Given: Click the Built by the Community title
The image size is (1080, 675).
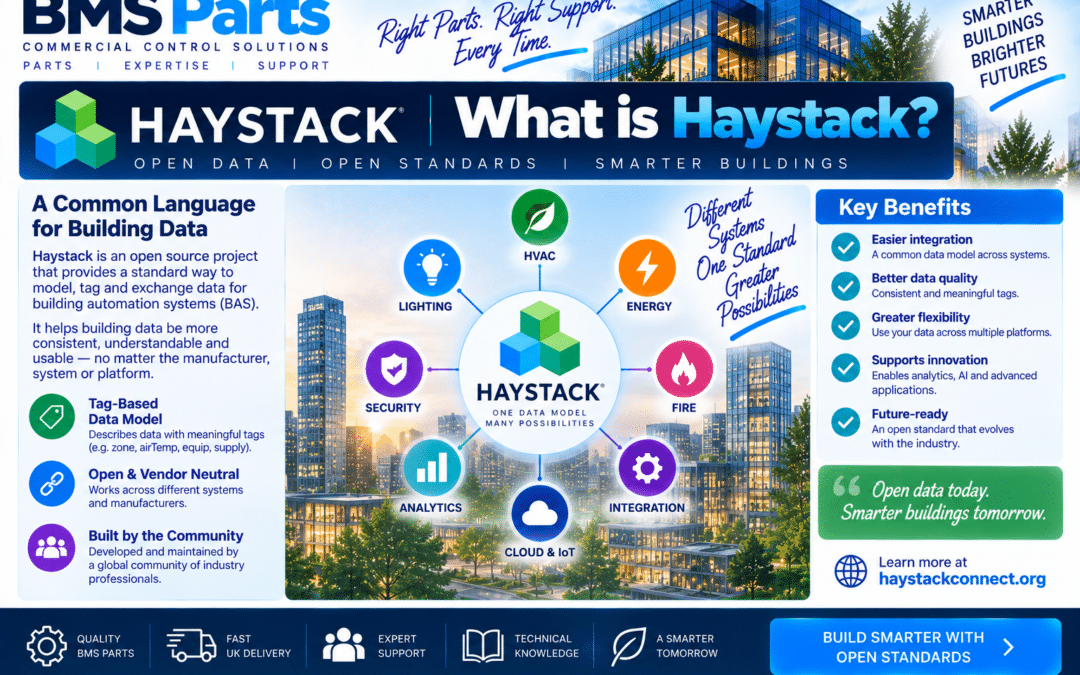Looking at the screenshot, I should coord(165,535).
